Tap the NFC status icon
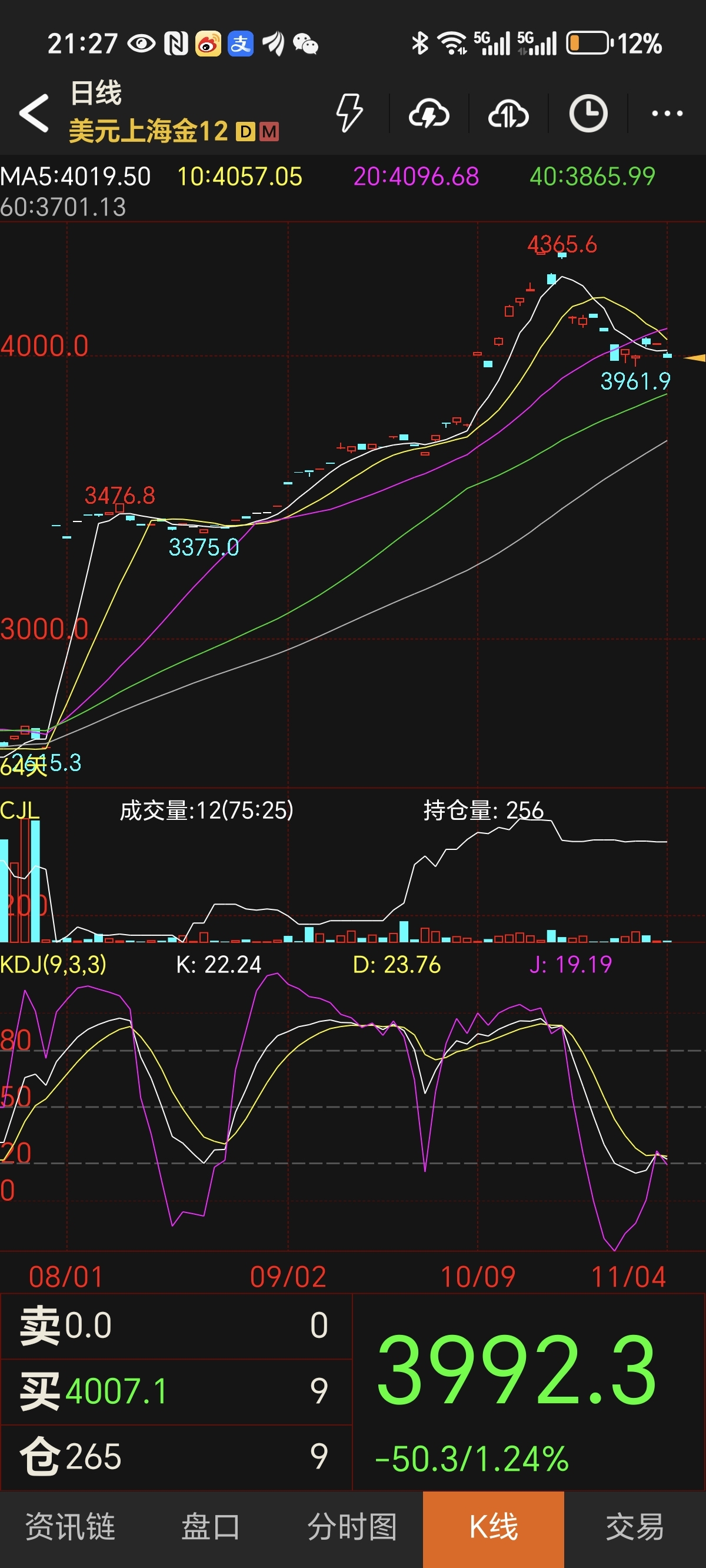Image resolution: width=706 pixels, height=1568 pixels. [176, 44]
